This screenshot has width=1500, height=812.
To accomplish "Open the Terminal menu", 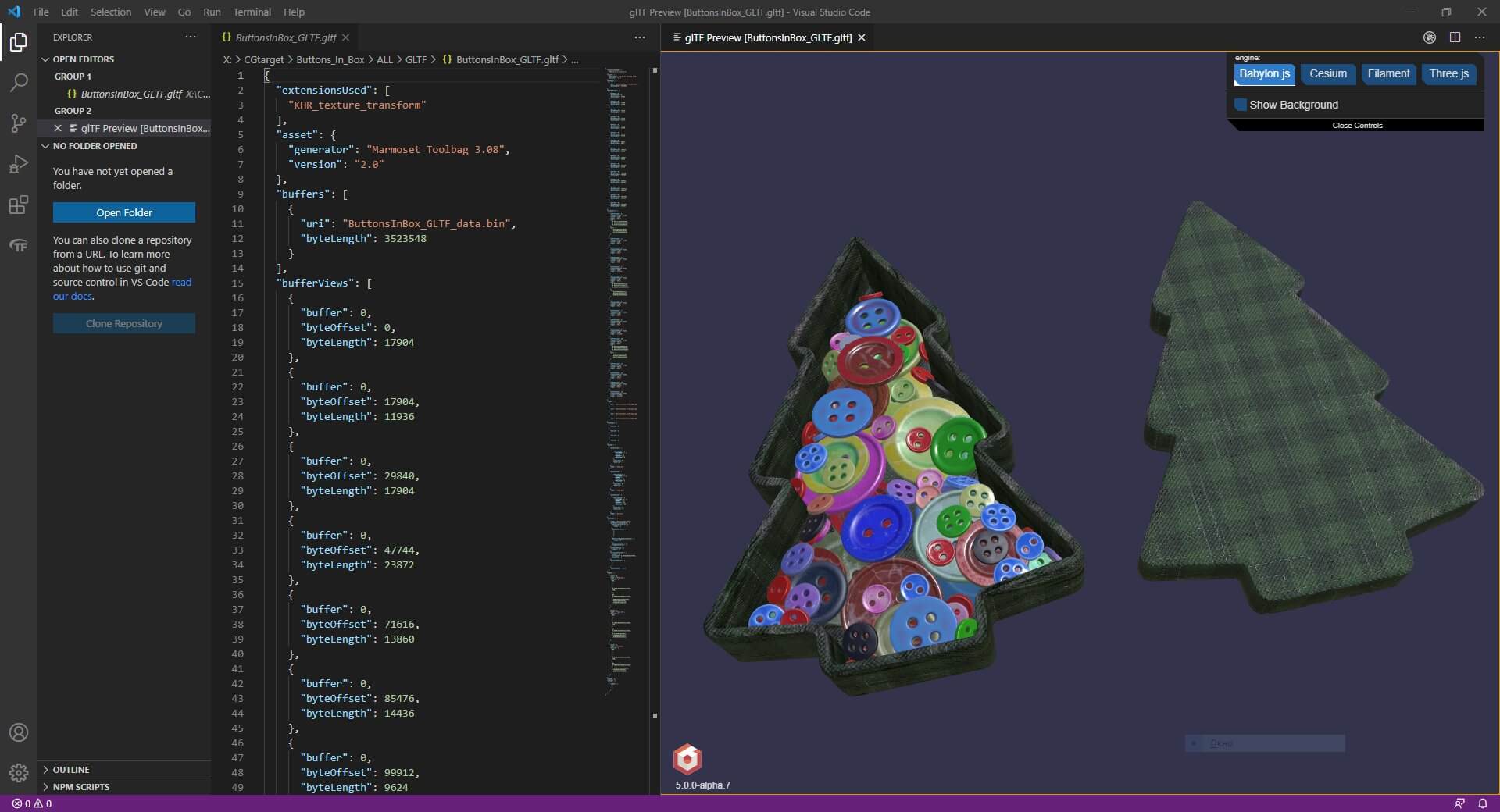I will click(252, 12).
